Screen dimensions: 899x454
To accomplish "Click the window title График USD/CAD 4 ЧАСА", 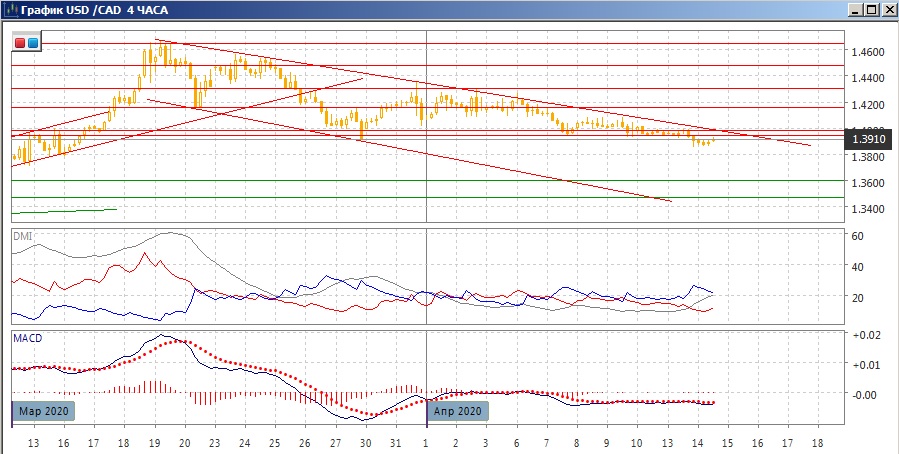I will [x=95, y=10].
